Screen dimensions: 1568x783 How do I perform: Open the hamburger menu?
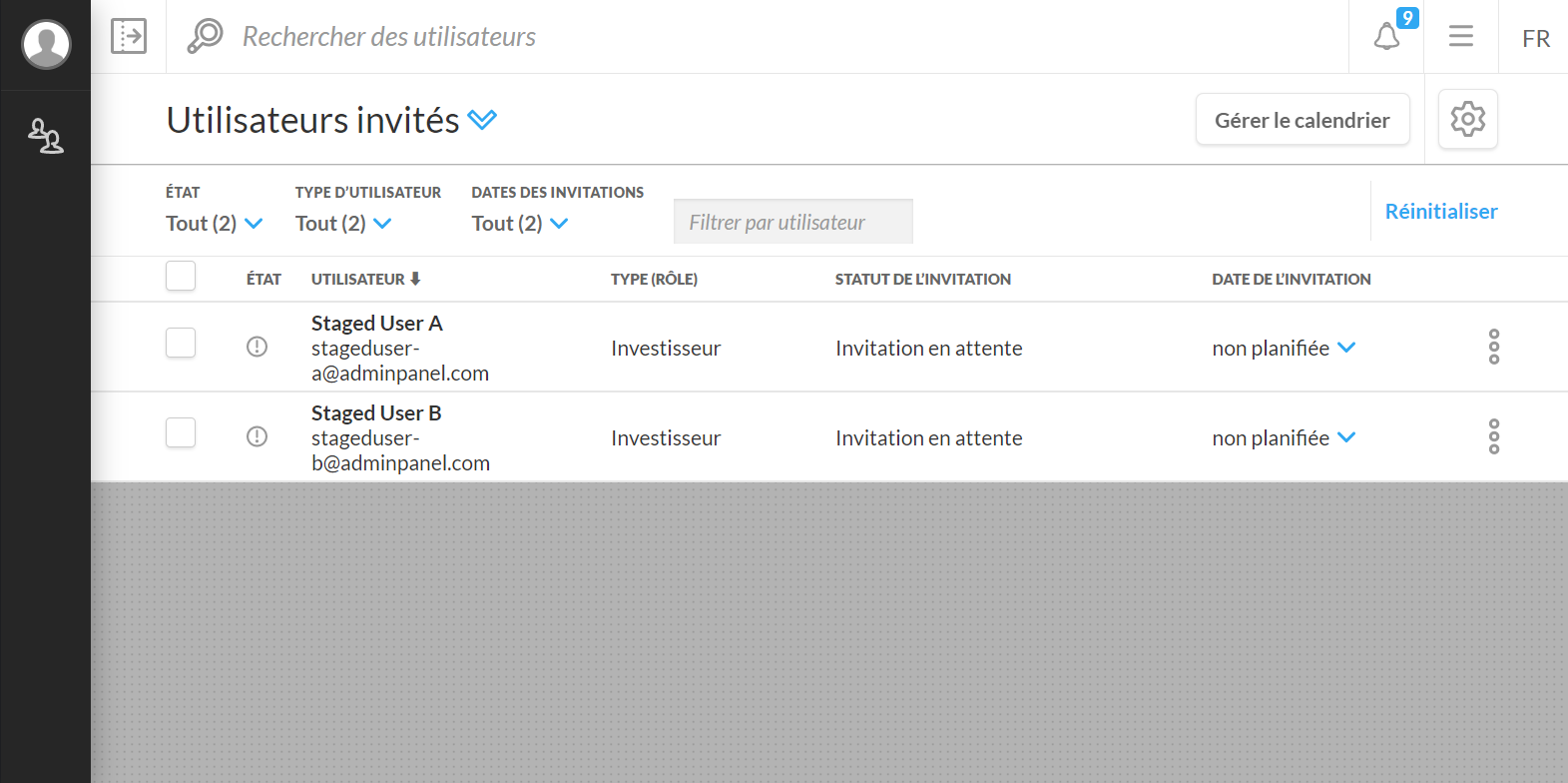click(1461, 37)
